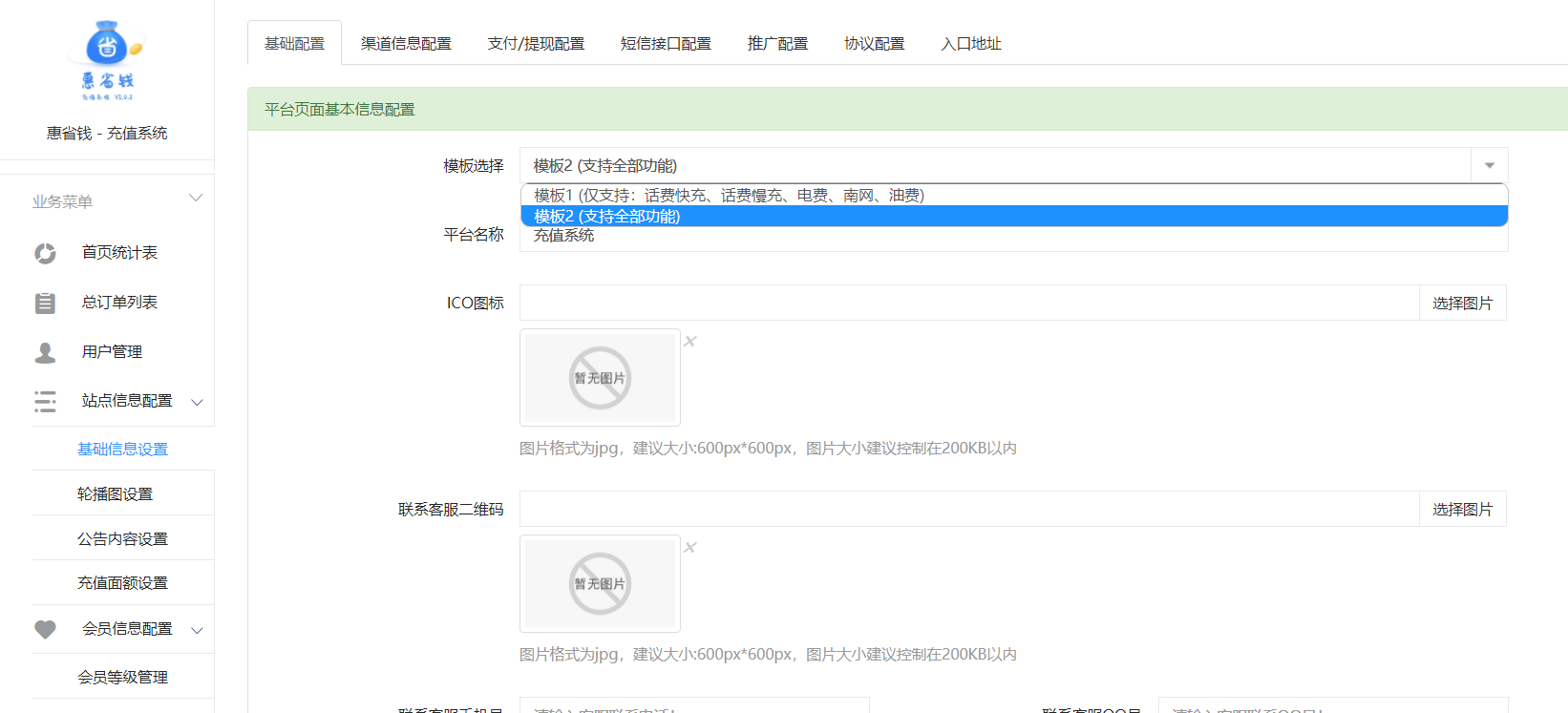Image resolution: width=1568 pixels, height=713 pixels.
Task: Select 模板1 option in dropdown list
Action: pos(729,196)
